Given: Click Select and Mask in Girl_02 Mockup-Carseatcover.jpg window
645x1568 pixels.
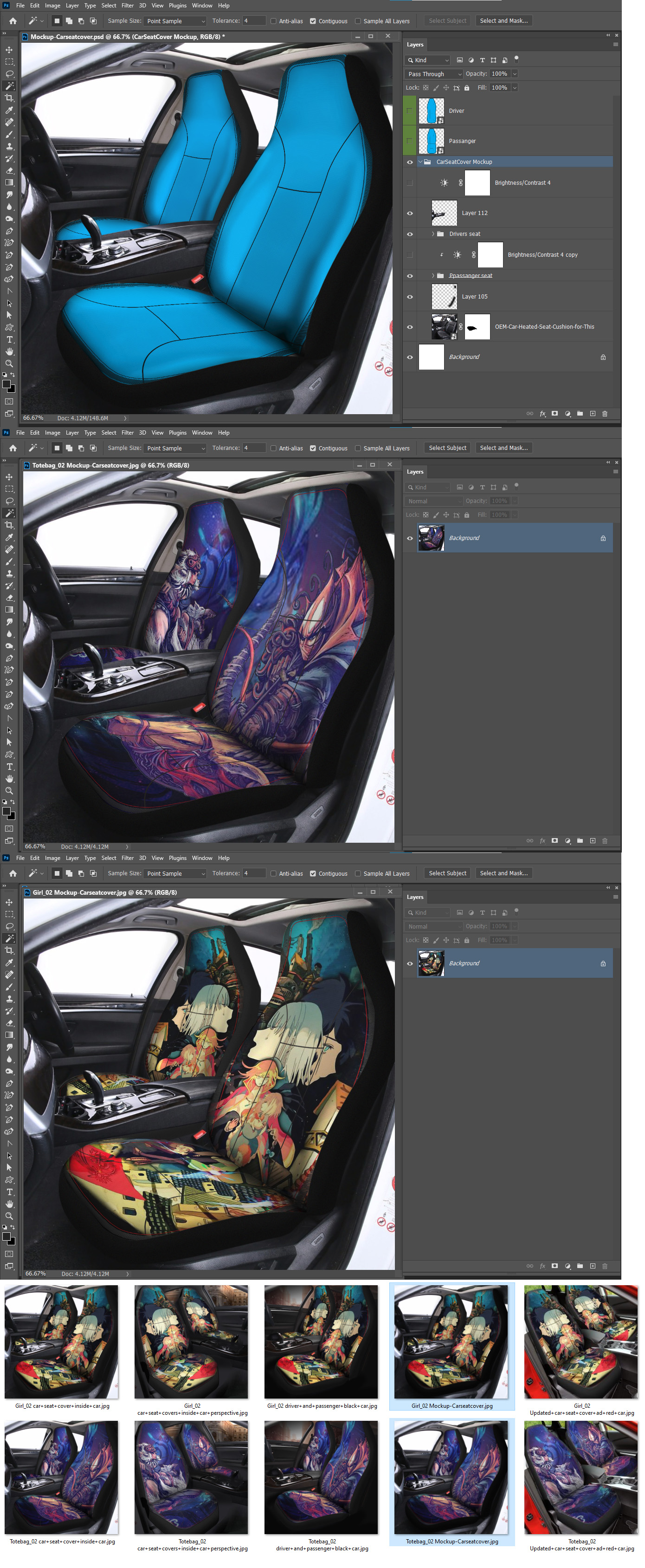Looking at the screenshot, I should click(504, 873).
